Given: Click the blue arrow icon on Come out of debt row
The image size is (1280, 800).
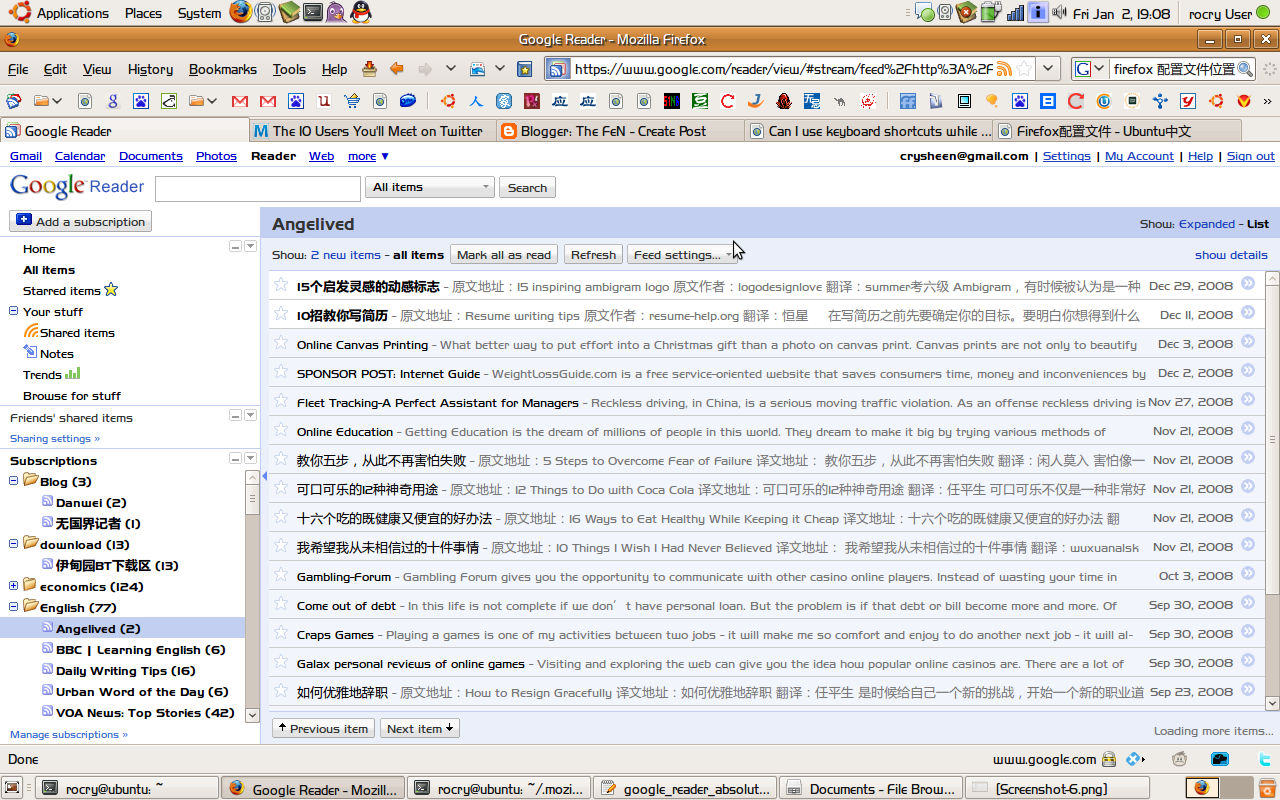Looking at the screenshot, I should coord(1248,603).
